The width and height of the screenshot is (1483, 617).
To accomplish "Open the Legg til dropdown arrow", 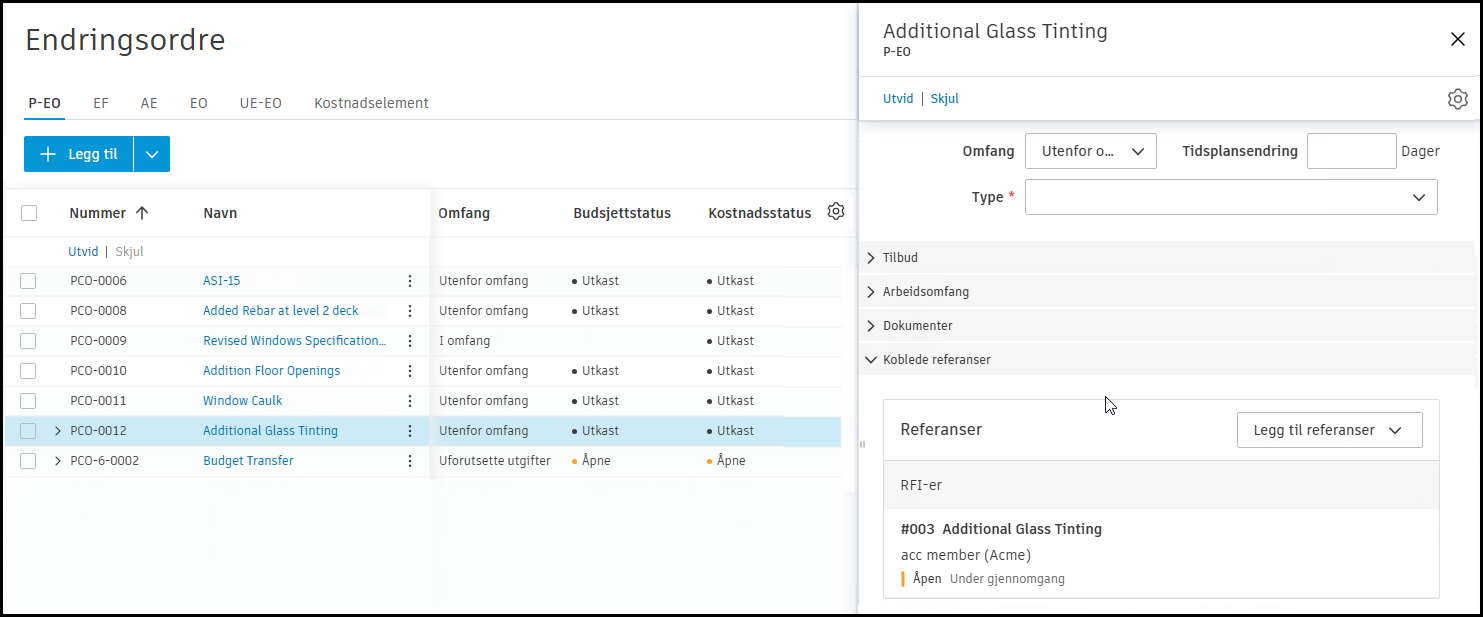I will (152, 154).
